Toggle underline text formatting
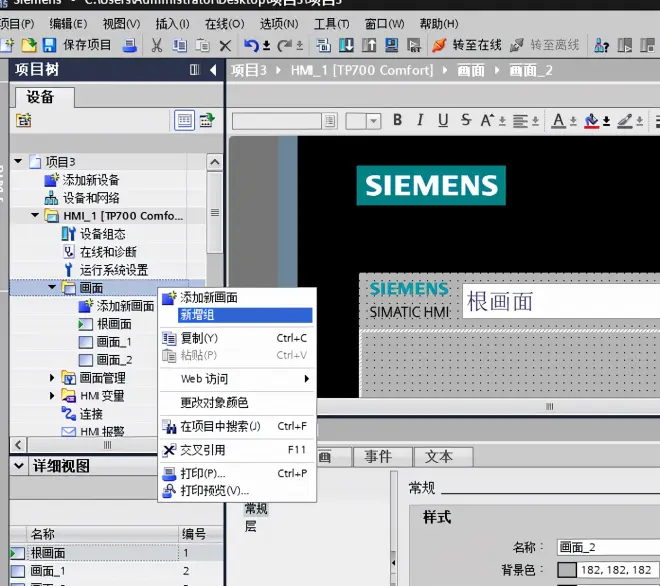 [442, 120]
